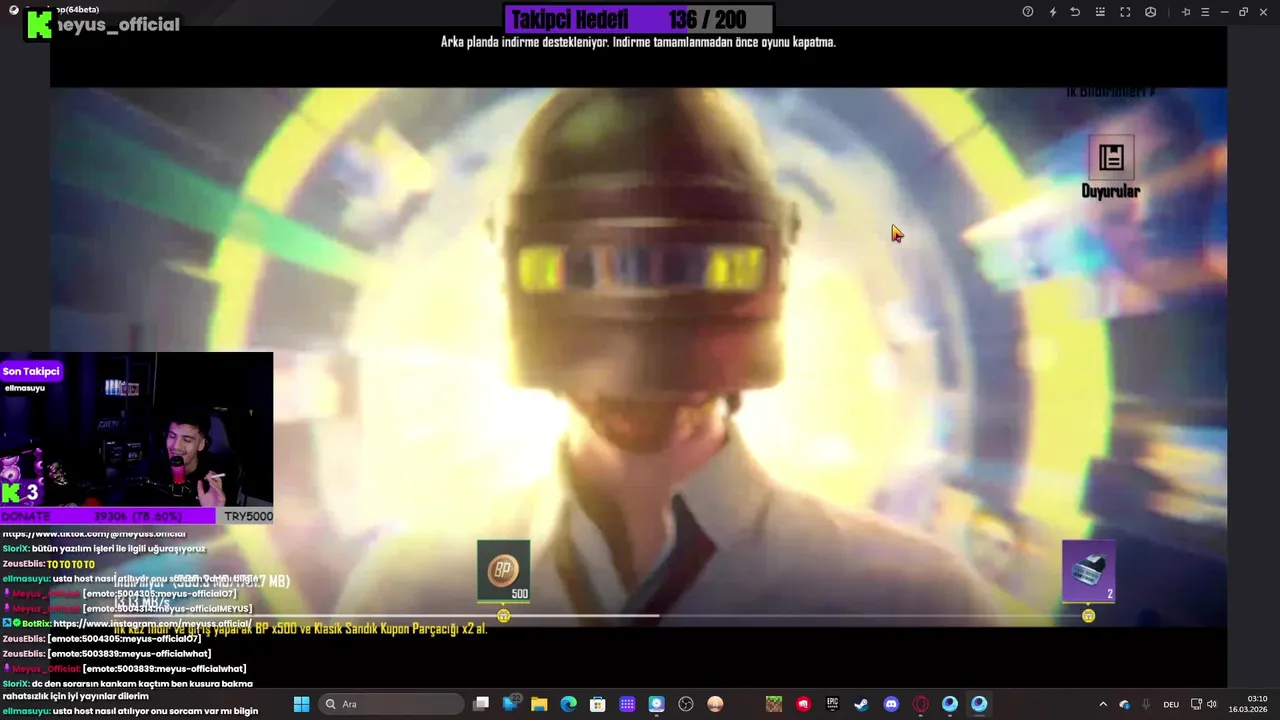Click the taskbar Ara search box

pos(390,704)
